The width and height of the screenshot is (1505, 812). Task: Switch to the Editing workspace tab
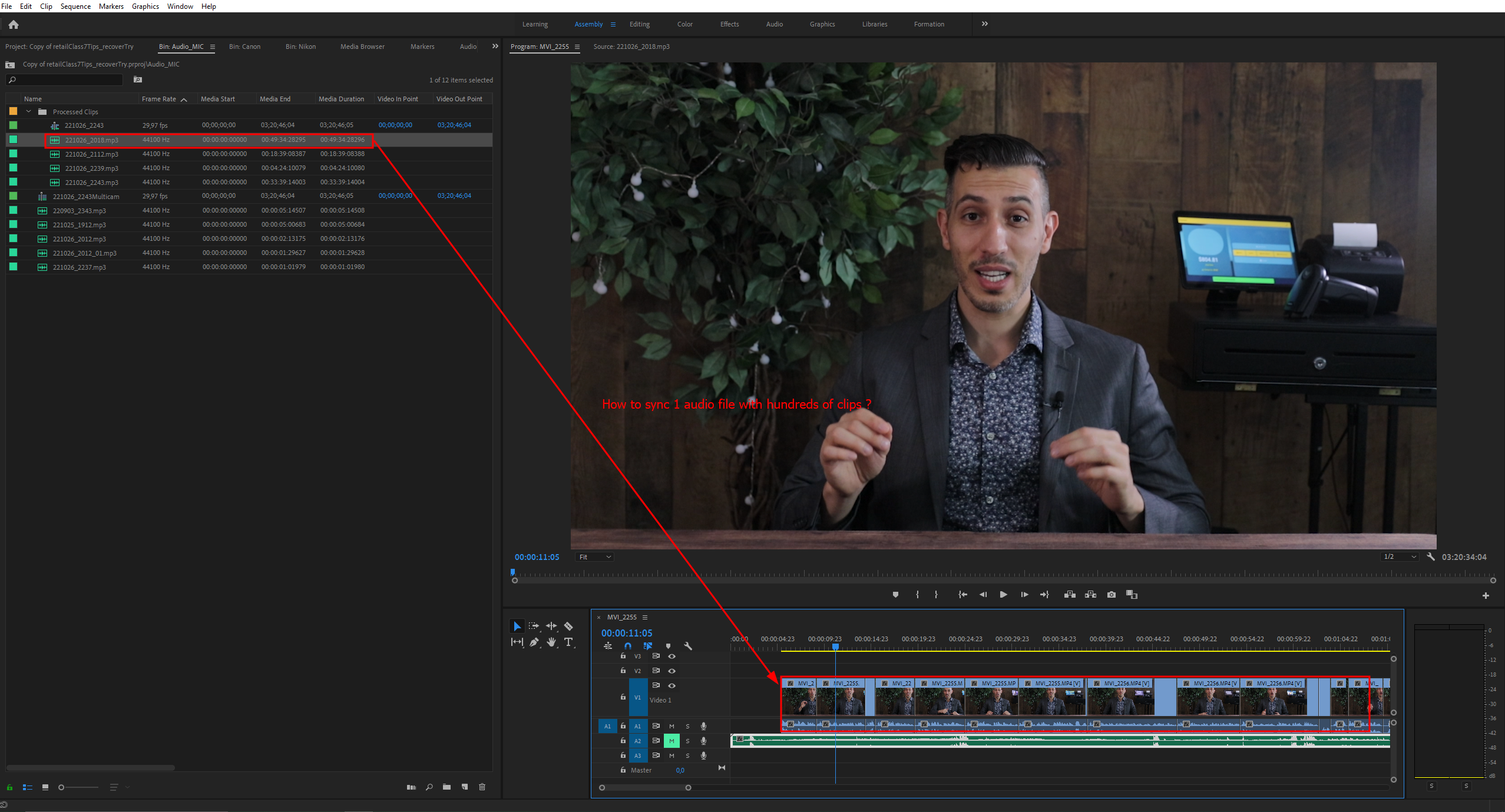(x=639, y=24)
